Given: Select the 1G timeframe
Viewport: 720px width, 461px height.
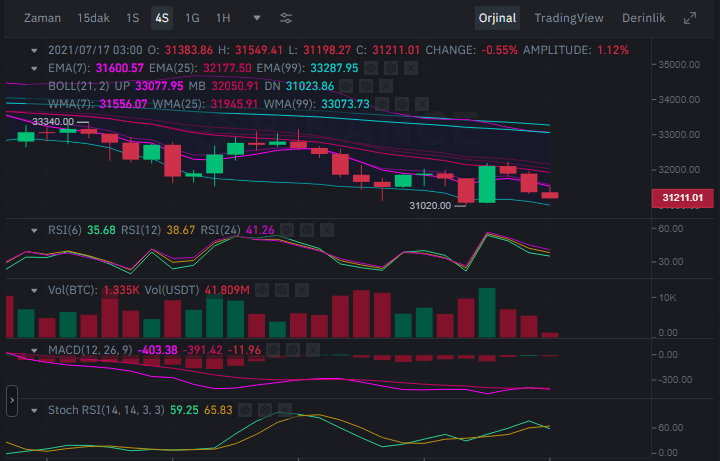Looking at the screenshot, I should click(x=192, y=18).
